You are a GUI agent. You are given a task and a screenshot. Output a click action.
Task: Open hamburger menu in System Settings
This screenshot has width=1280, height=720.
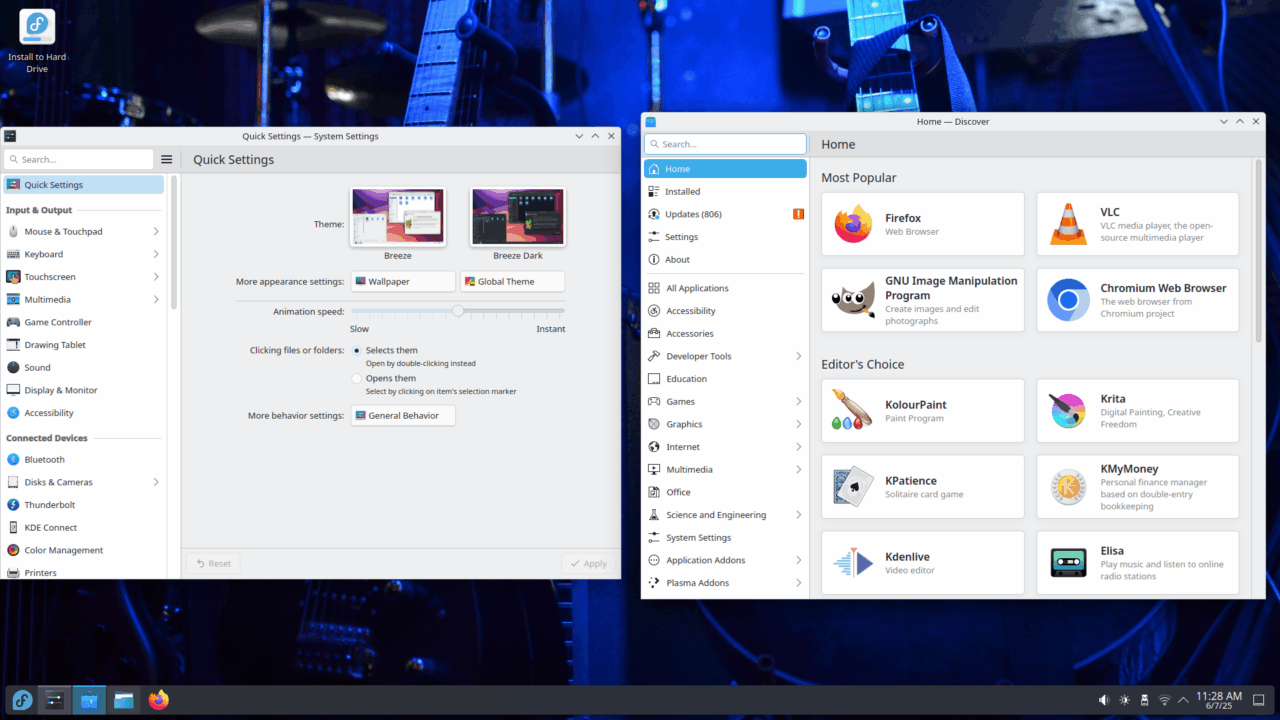click(x=167, y=160)
